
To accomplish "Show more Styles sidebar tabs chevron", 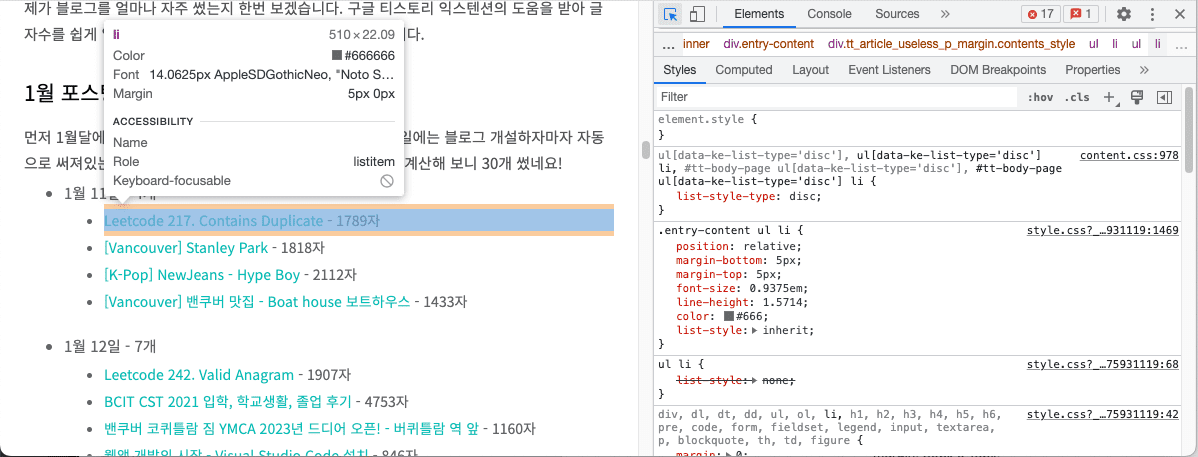I will [x=1144, y=70].
